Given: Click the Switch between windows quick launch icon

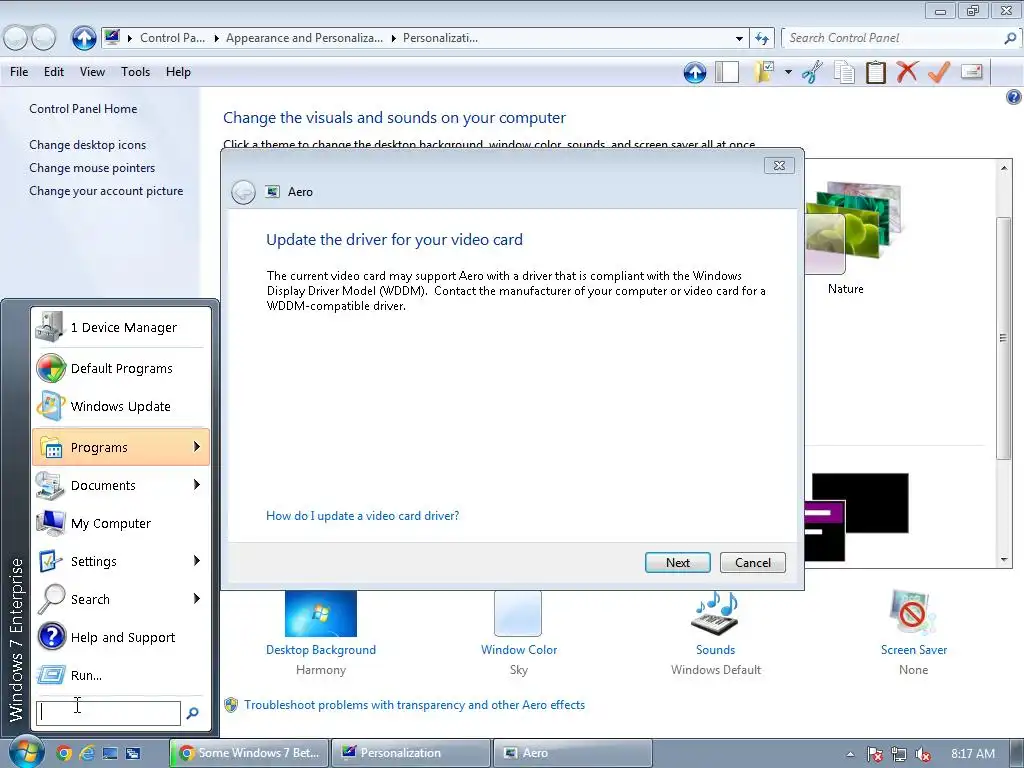Looking at the screenshot, I should coord(133,753).
